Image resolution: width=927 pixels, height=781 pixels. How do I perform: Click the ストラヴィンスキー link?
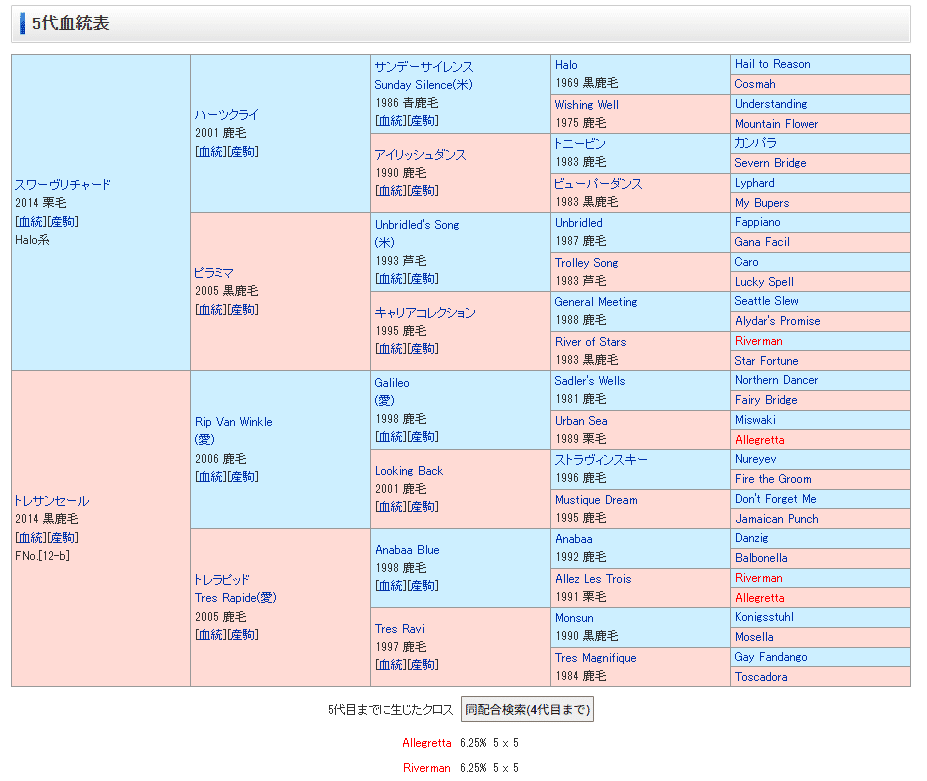[x=601, y=459]
